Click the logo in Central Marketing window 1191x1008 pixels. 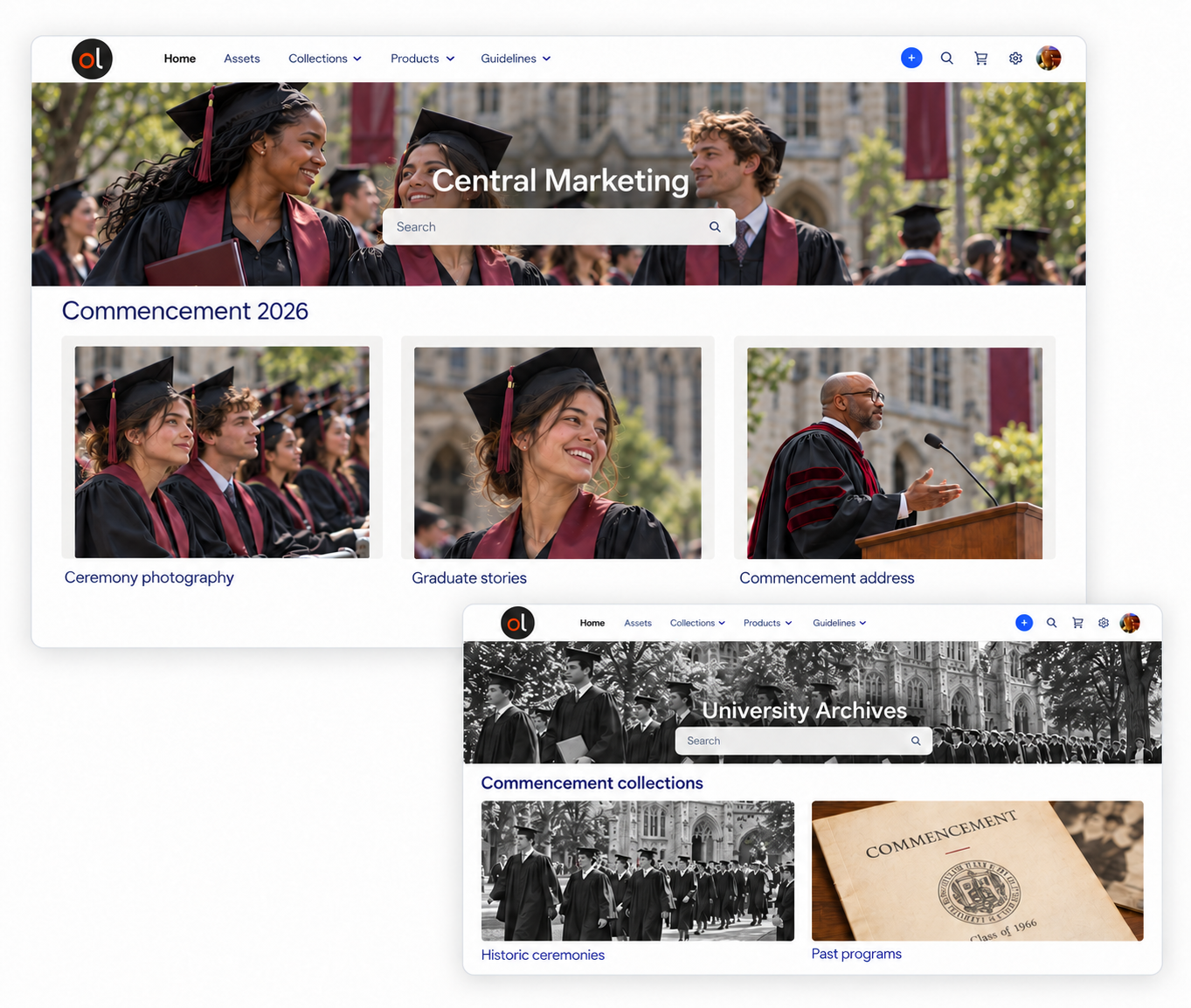pyautogui.click(x=92, y=59)
